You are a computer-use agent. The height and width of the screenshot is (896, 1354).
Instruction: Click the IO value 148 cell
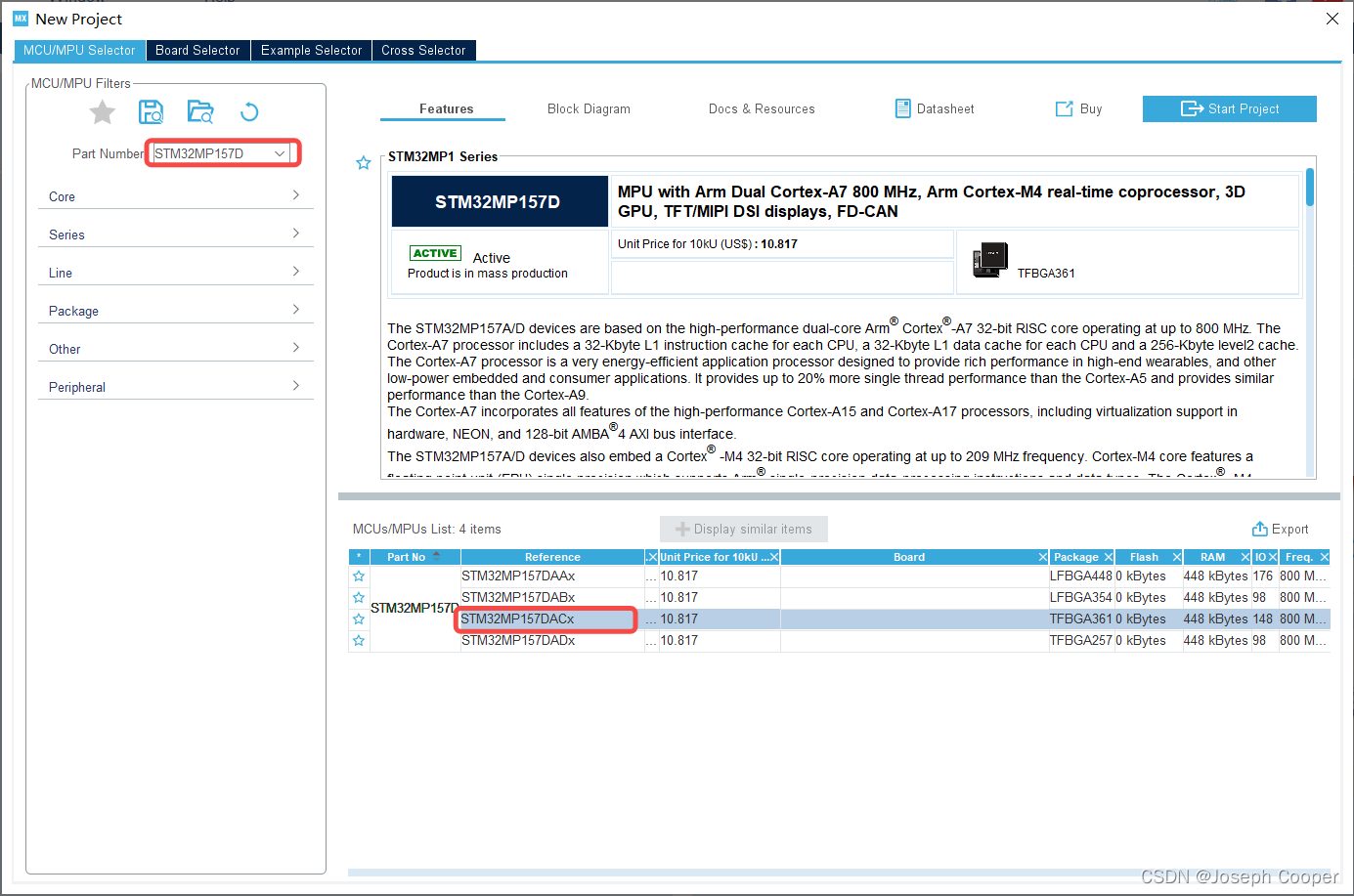click(1263, 619)
